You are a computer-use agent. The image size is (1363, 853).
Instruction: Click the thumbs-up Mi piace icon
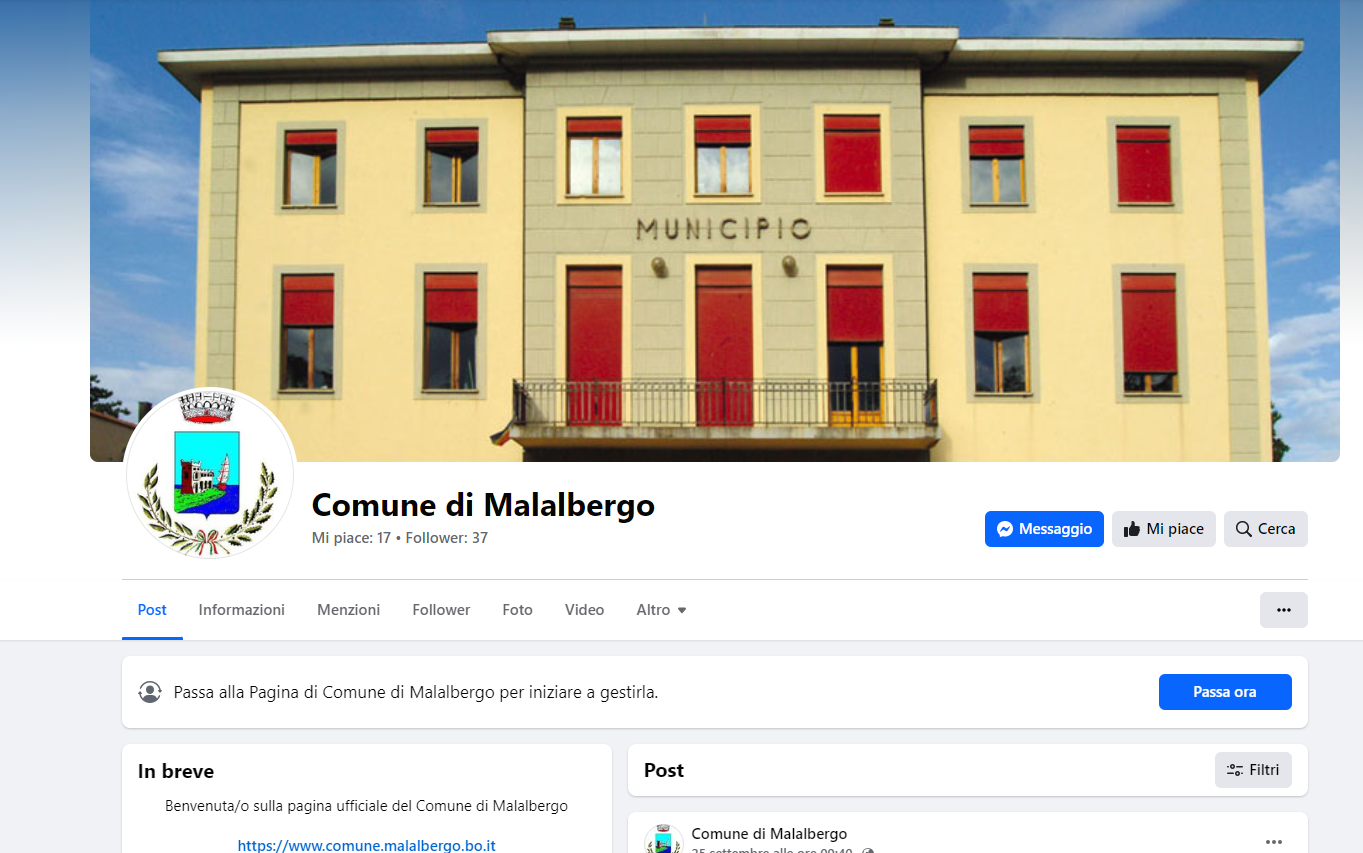[x=1132, y=529]
